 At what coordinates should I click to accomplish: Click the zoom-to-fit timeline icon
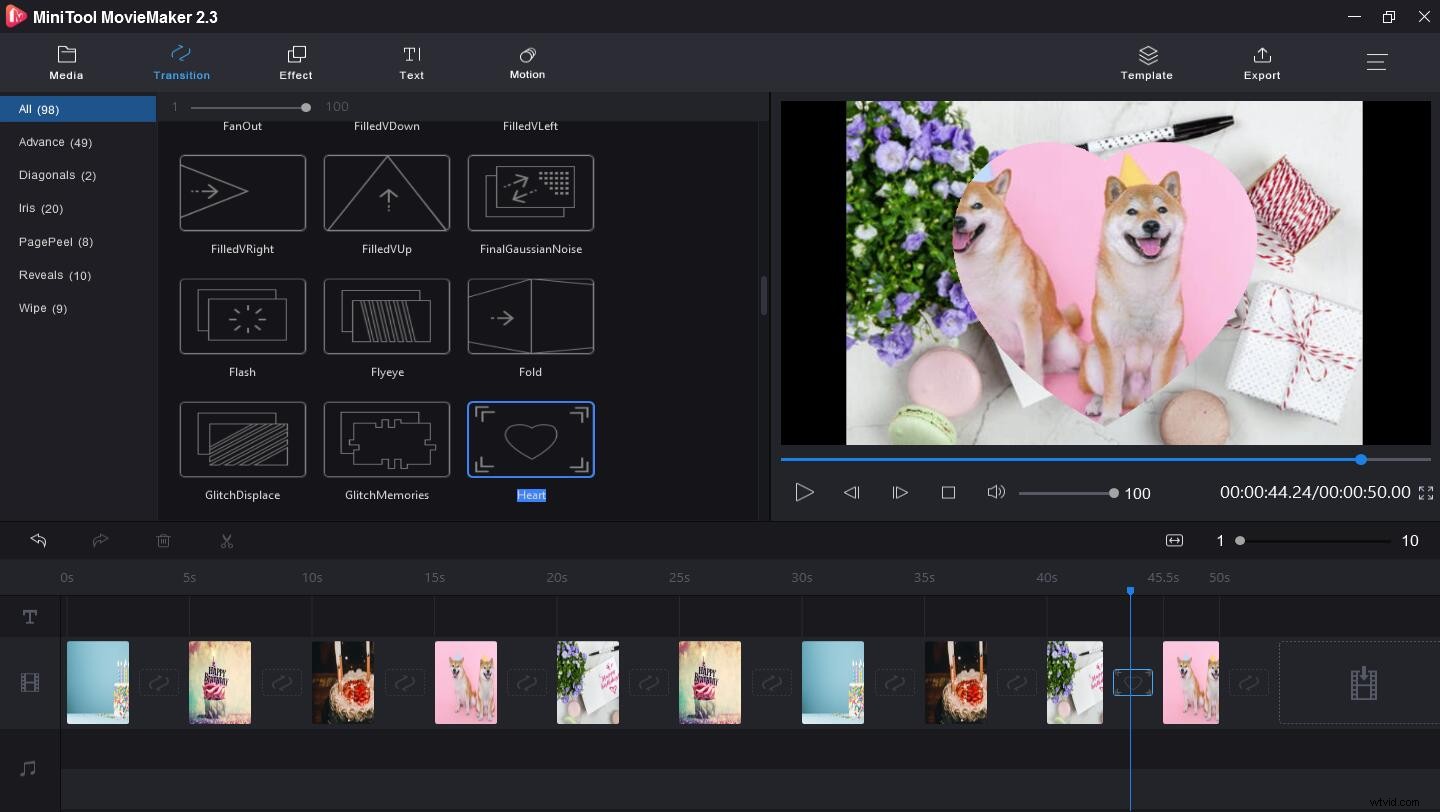[1174, 540]
